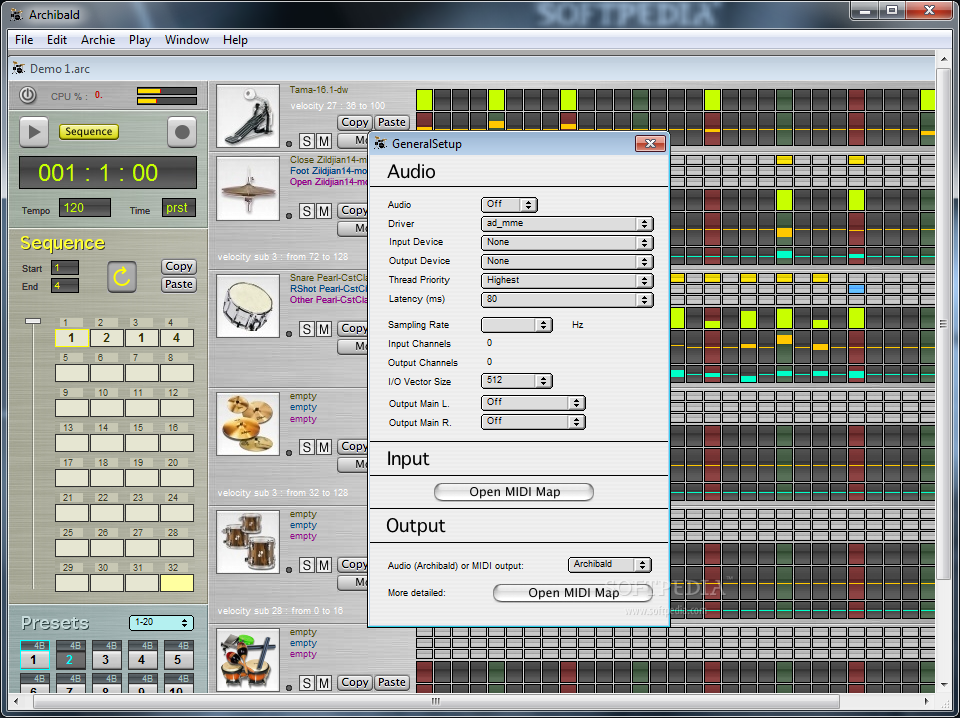Open the Help menu
The height and width of the screenshot is (718, 960).
[235, 40]
